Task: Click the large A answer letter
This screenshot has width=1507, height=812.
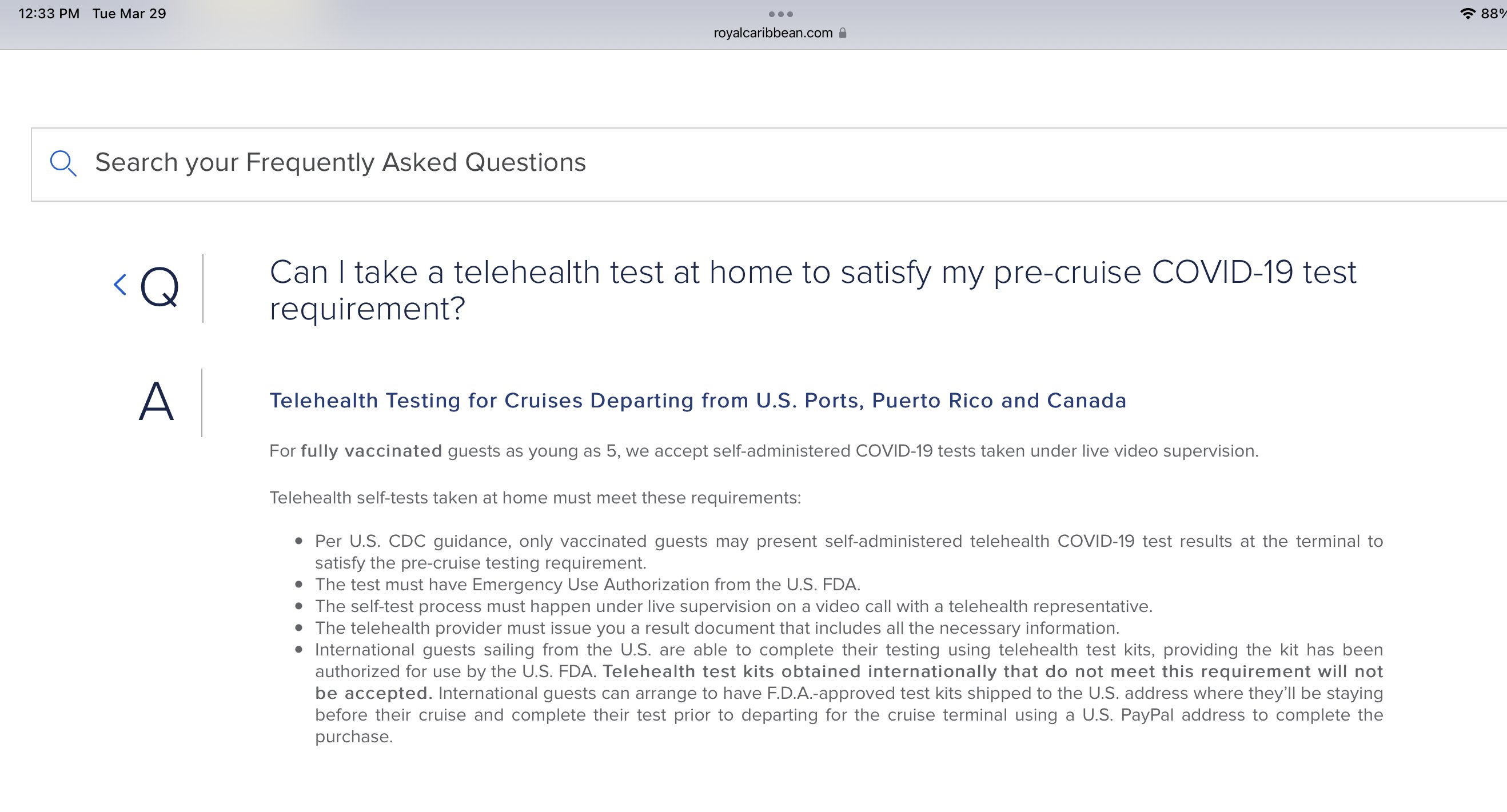Action: (x=156, y=402)
